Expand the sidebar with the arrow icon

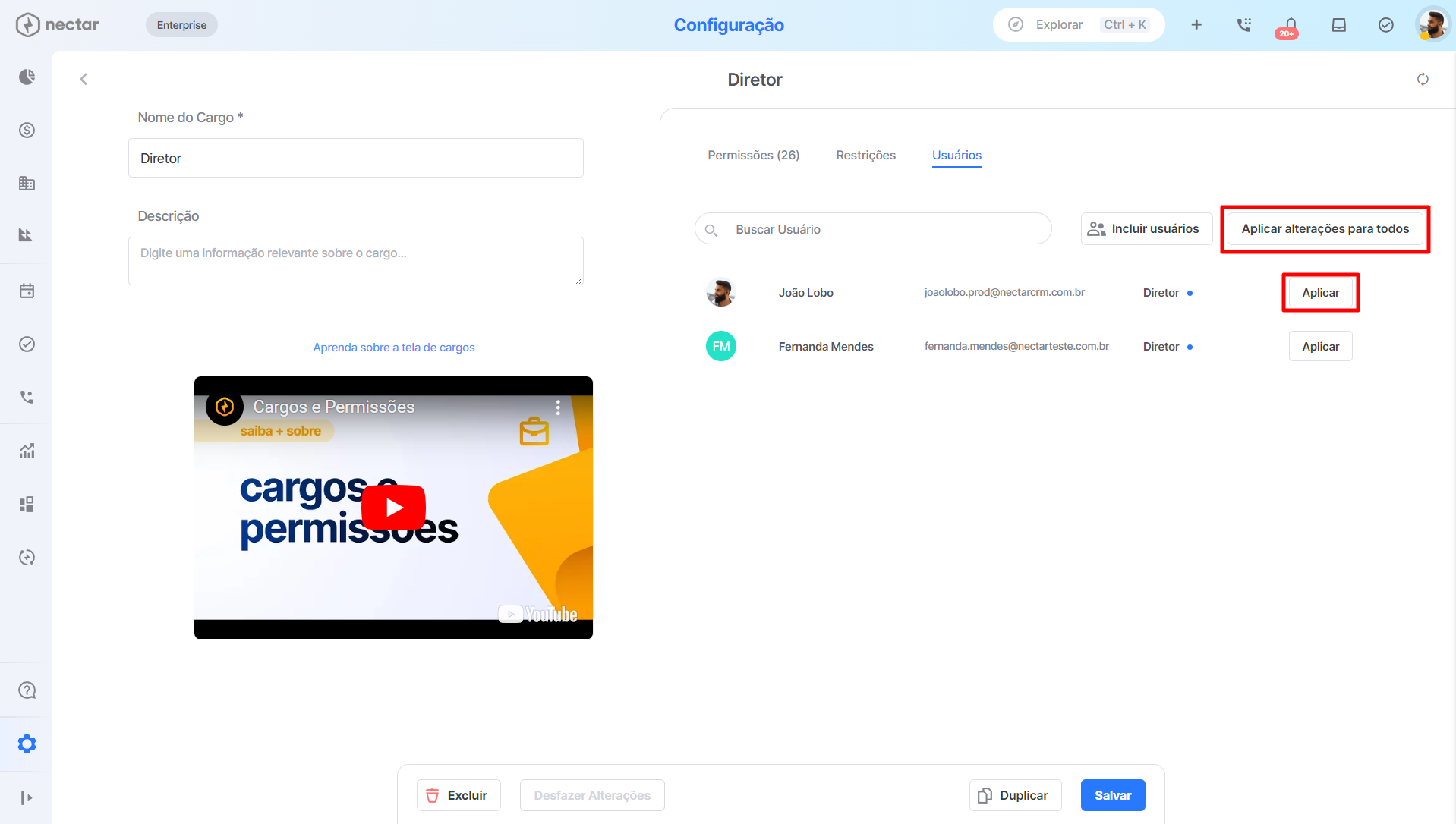[27, 797]
